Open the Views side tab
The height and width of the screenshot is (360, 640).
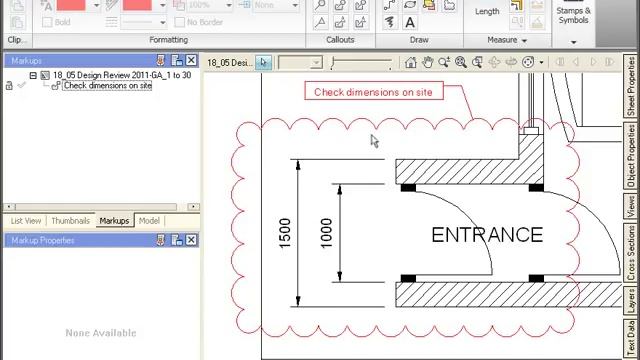(x=631, y=206)
